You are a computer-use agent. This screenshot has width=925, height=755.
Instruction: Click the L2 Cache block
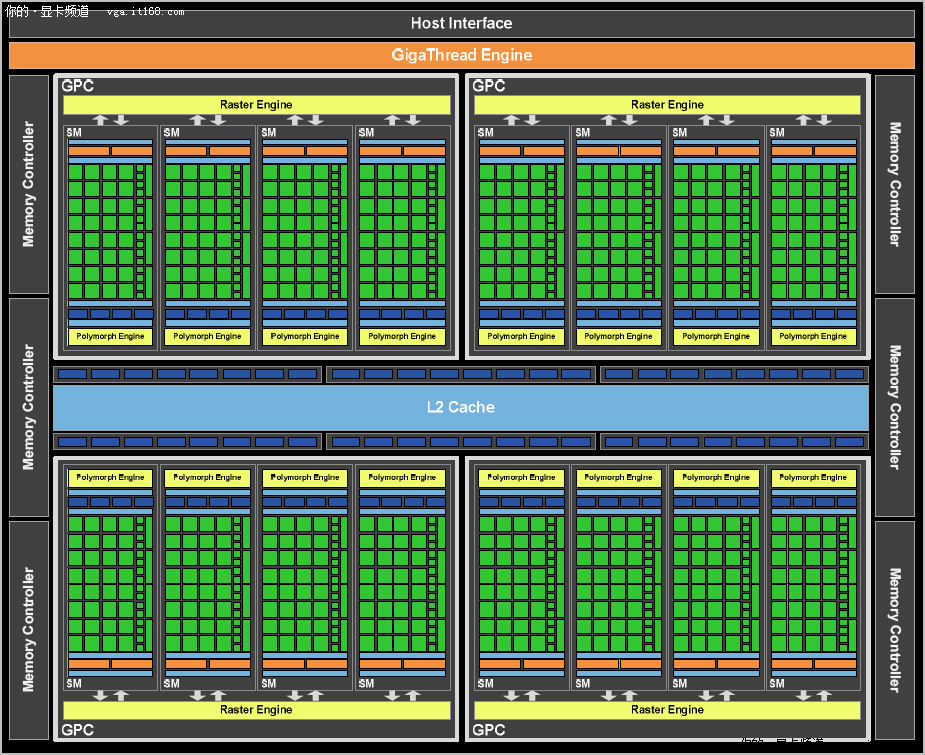[x=461, y=407]
